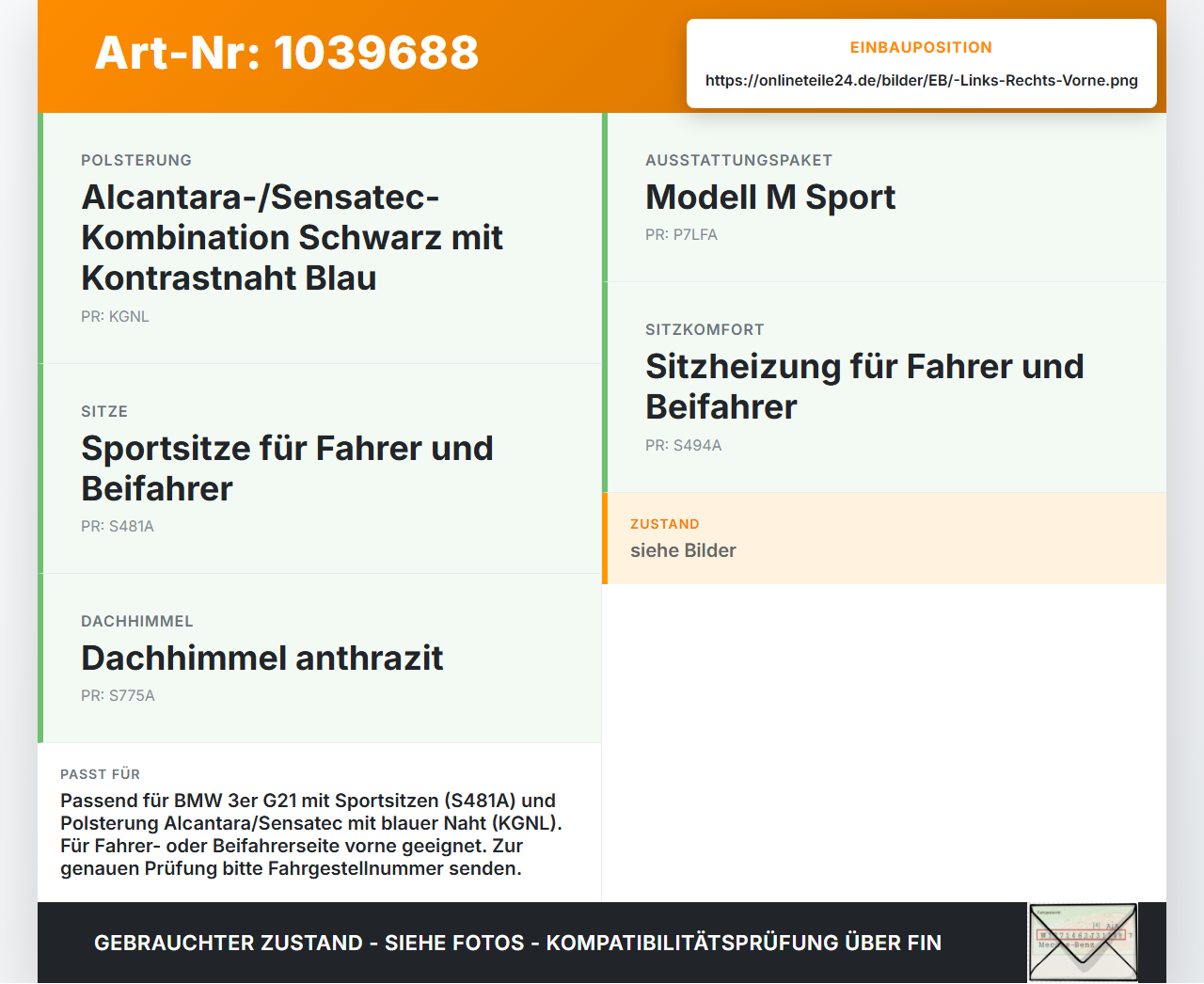The width and height of the screenshot is (1204, 984).
Task: Click the POLSTERUNG category label
Action: pyautogui.click(x=136, y=161)
